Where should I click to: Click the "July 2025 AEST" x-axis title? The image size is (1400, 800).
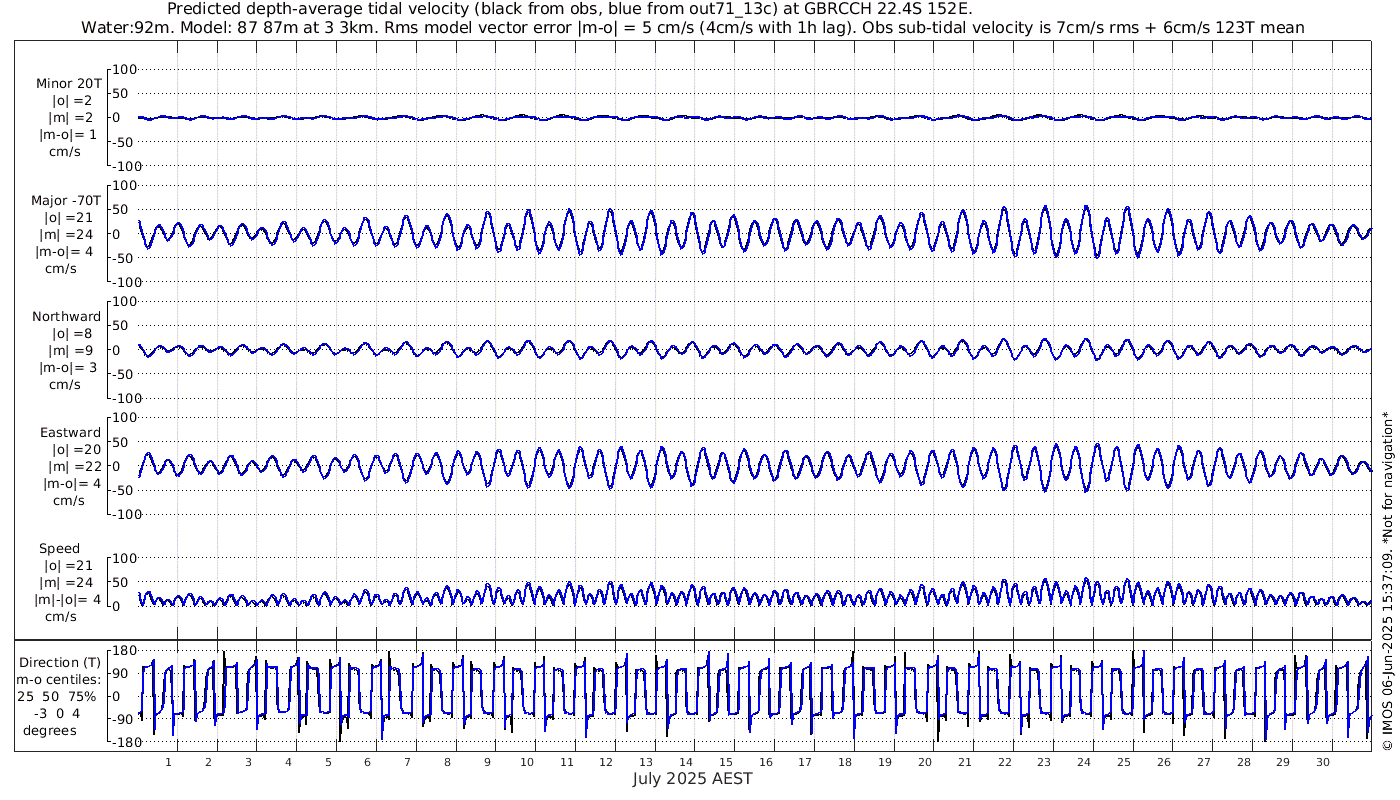coord(693,779)
